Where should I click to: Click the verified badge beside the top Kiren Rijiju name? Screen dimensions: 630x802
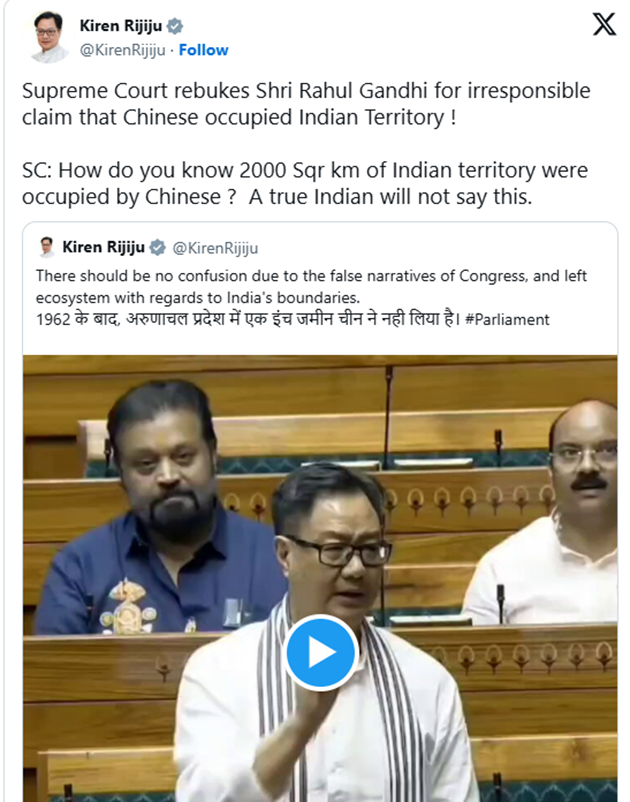pyautogui.click(x=175, y=26)
